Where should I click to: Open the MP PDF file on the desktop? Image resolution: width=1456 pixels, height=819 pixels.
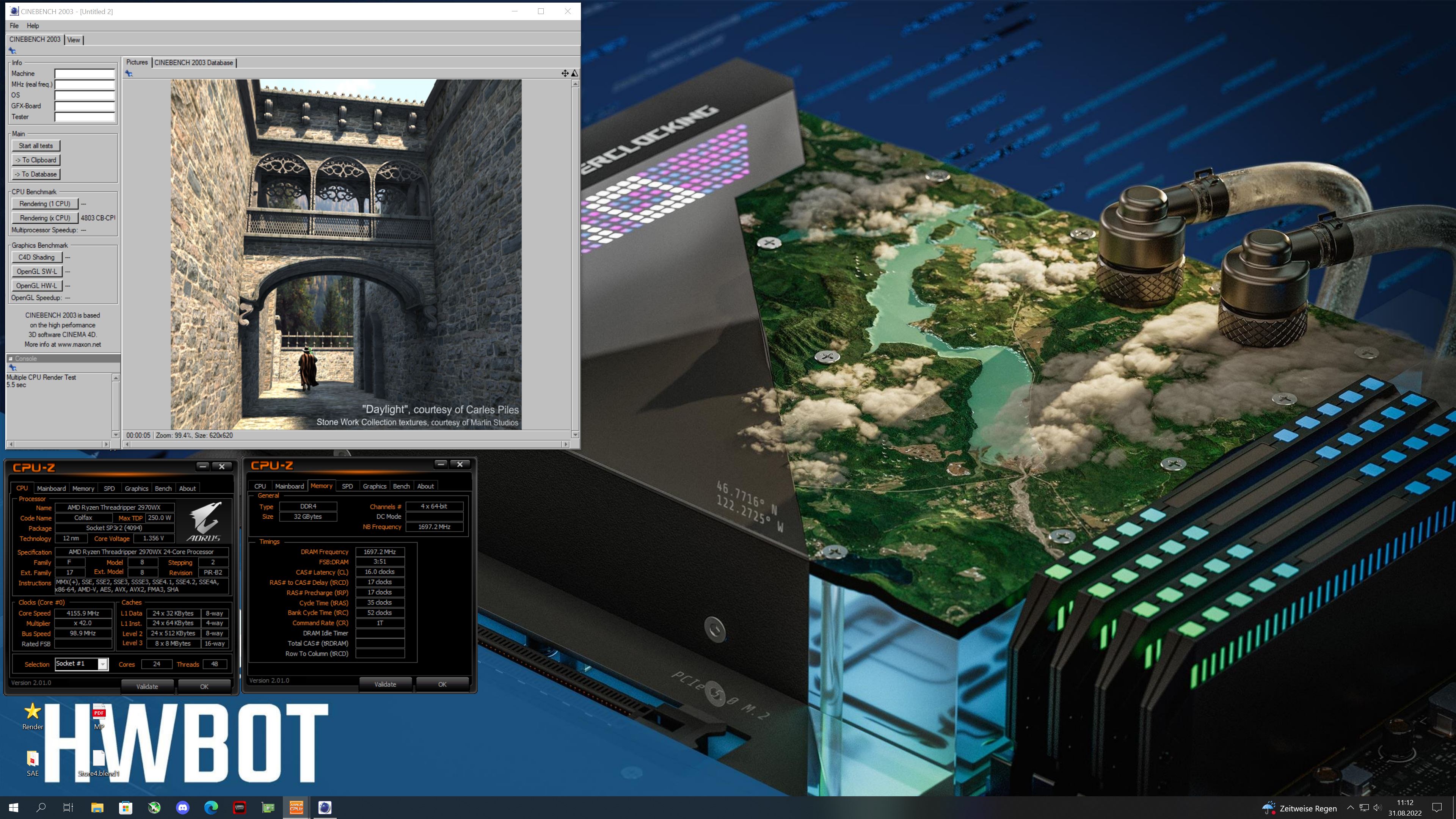[99, 717]
